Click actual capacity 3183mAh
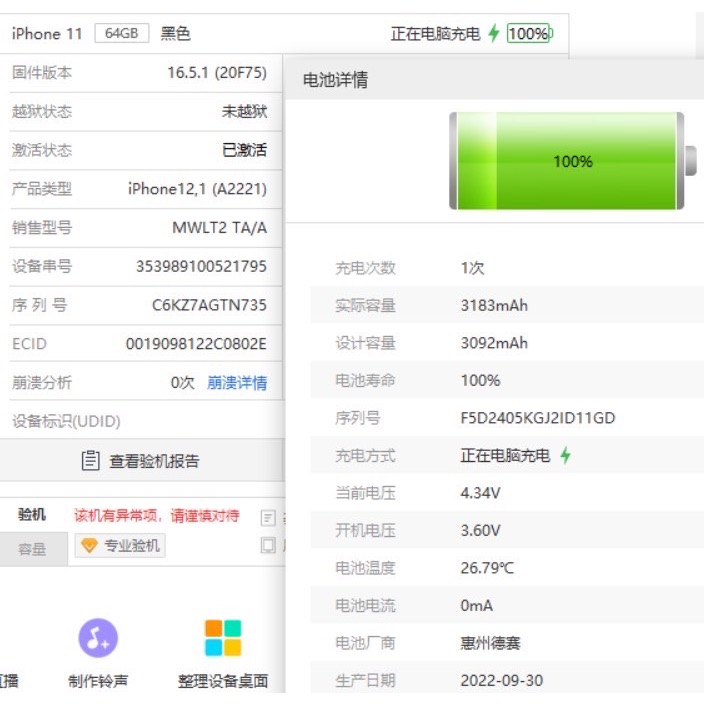This screenshot has height=704, width=704. point(494,306)
